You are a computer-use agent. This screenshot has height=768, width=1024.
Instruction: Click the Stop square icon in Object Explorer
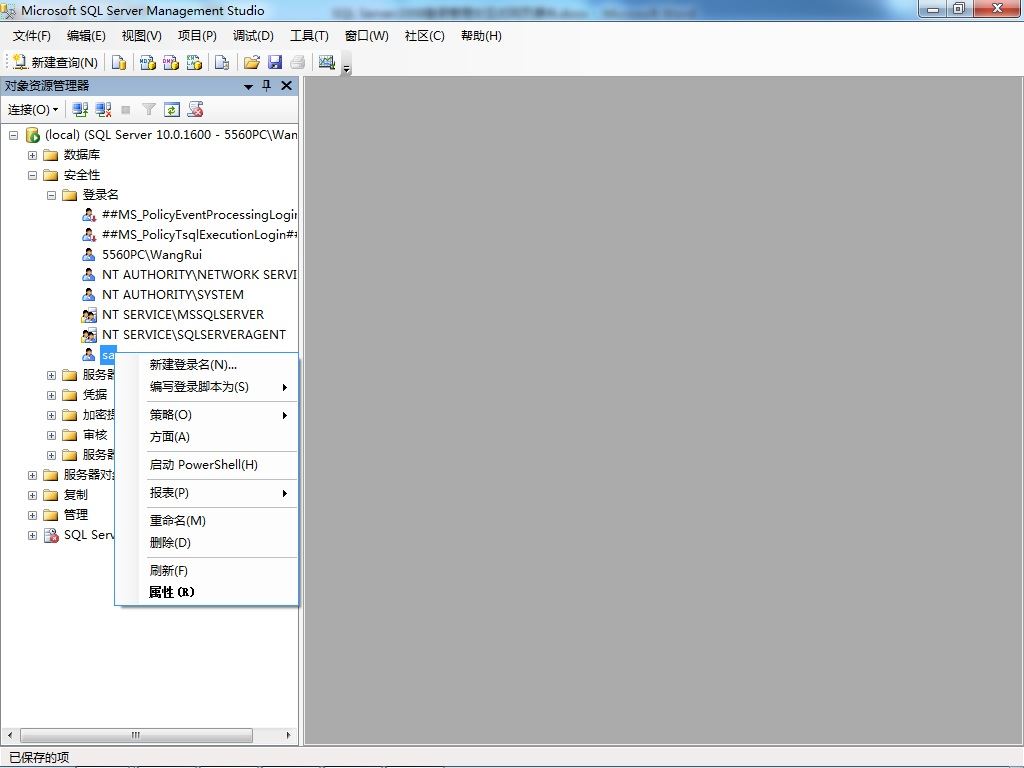[x=126, y=110]
